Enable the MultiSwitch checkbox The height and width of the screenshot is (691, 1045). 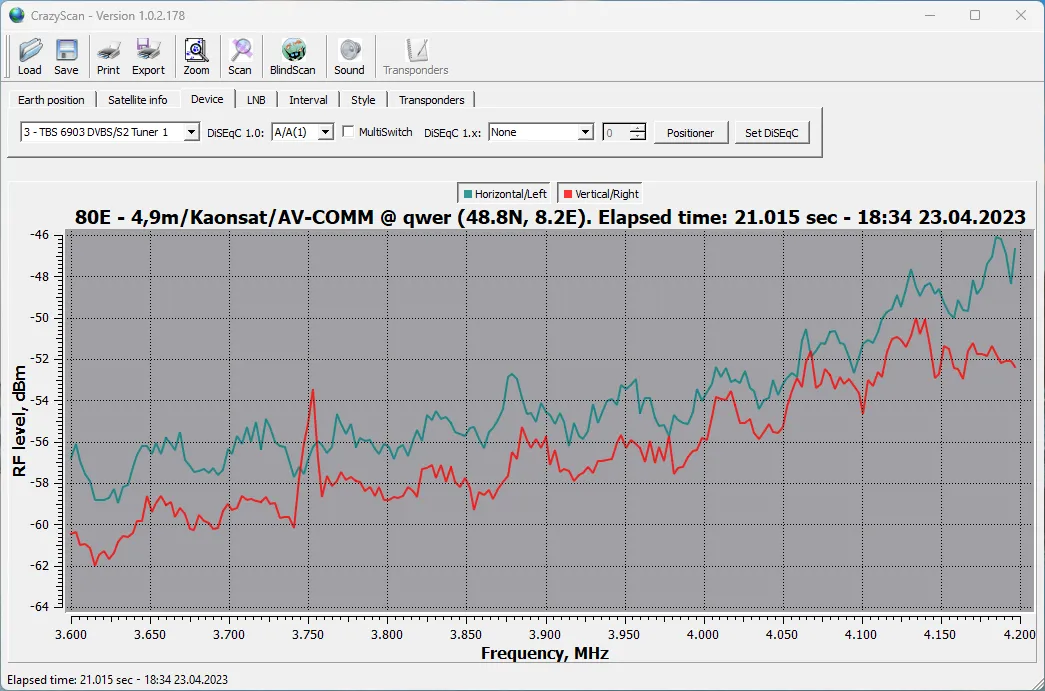348,132
